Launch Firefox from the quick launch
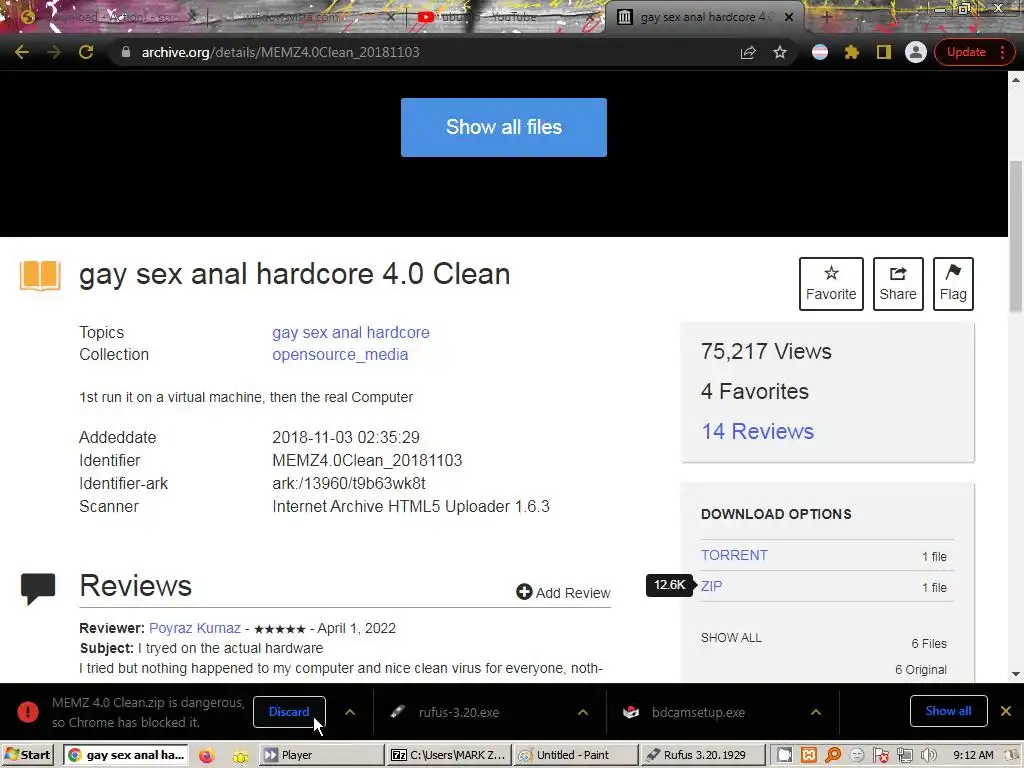The width and height of the screenshot is (1024, 768). (x=206, y=756)
